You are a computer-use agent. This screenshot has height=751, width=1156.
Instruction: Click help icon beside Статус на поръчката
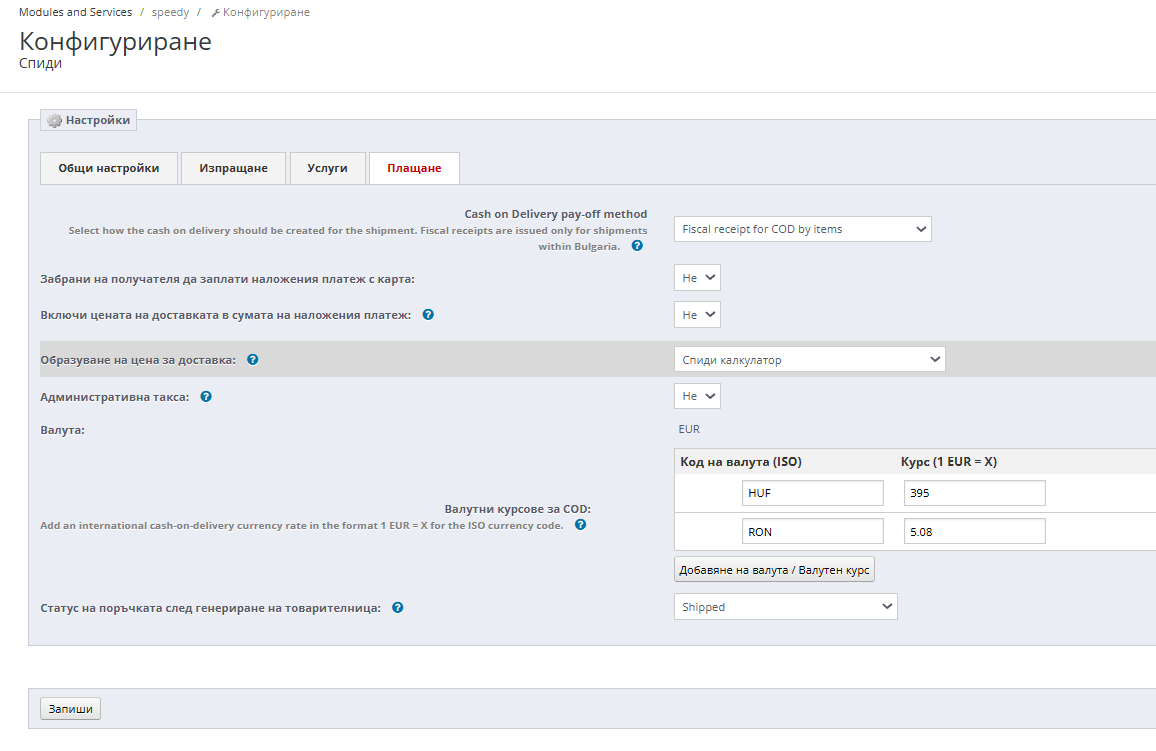[397, 608]
